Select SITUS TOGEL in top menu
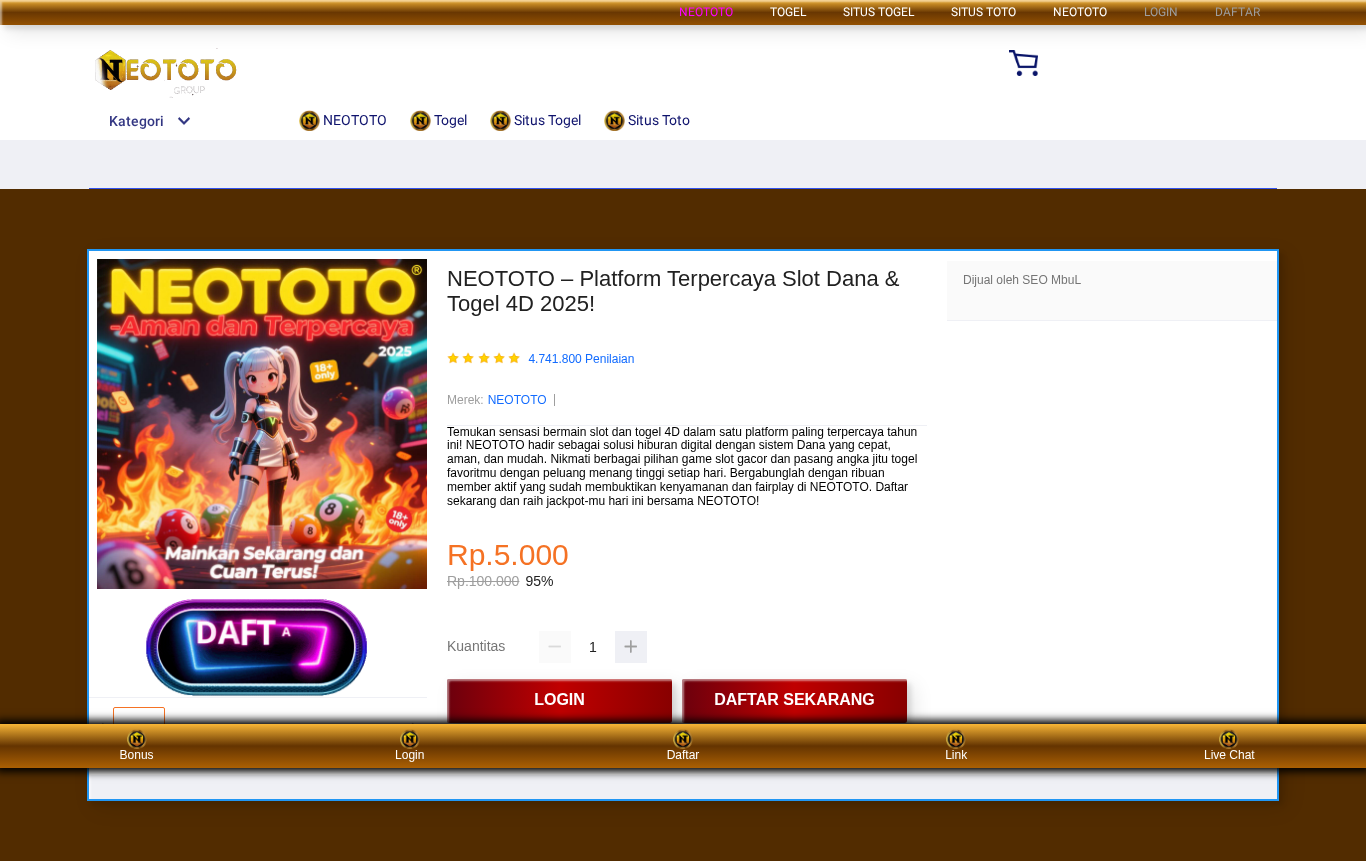The height and width of the screenshot is (861, 1366). pyautogui.click(x=878, y=12)
